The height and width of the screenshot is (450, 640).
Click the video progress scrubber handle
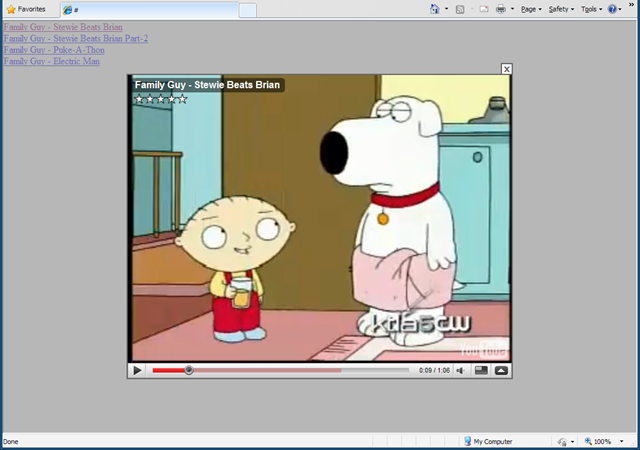pos(189,370)
